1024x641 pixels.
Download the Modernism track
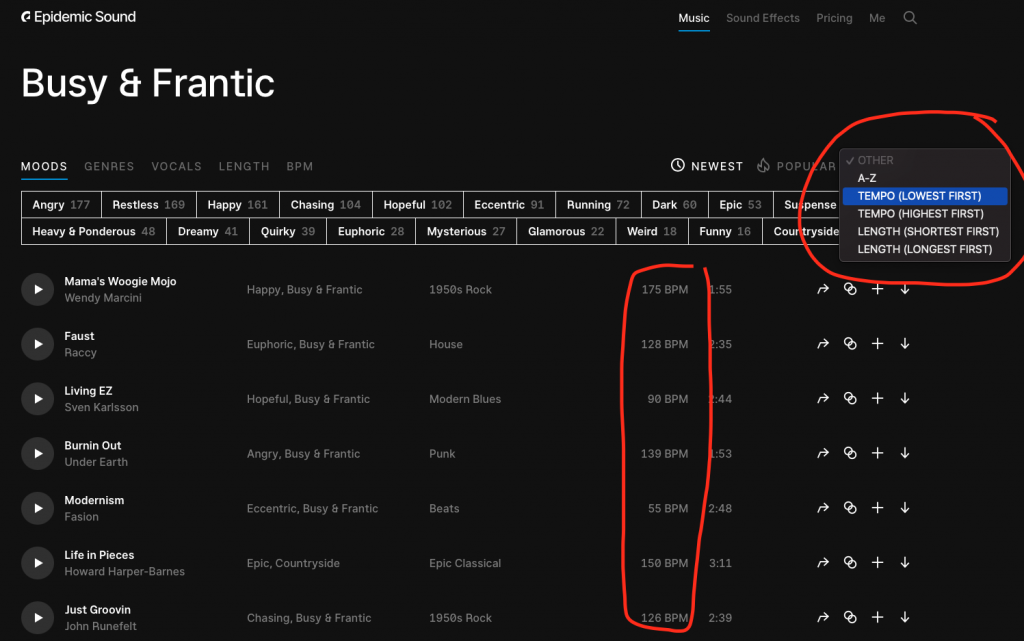coord(905,508)
